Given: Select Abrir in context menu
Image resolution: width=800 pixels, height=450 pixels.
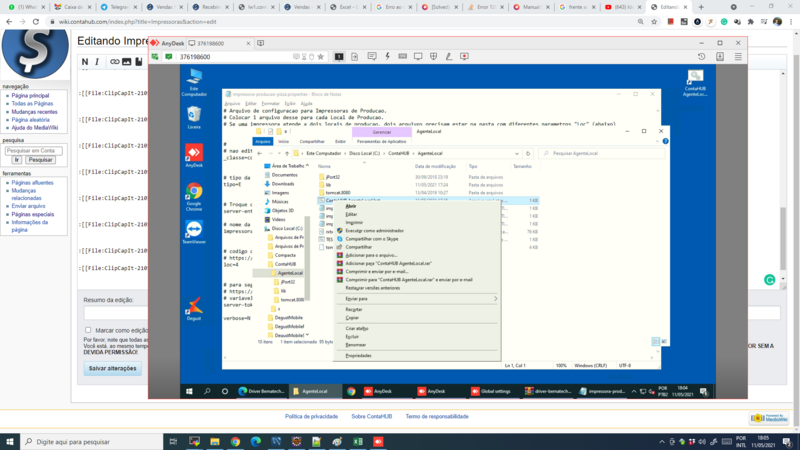Looking at the screenshot, I should (x=351, y=206).
